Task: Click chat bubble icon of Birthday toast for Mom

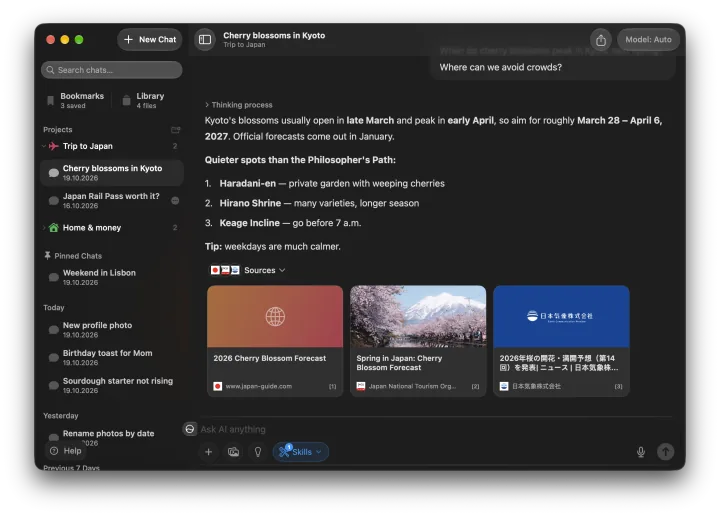Action: click(54, 358)
